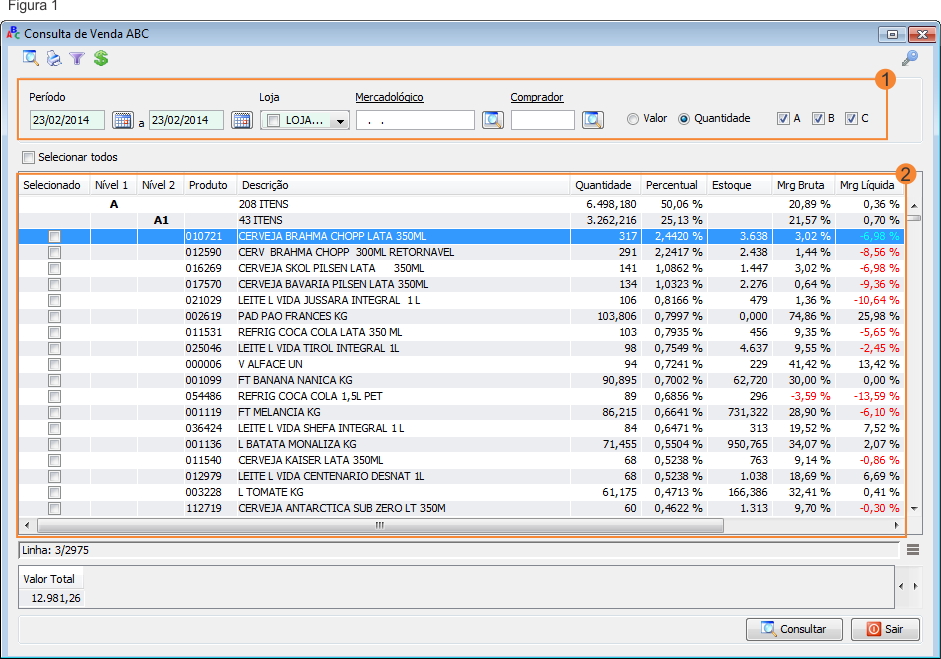The width and height of the screenshot is (941, 659).
Task: Click the Comprador label link
Action: point(537,97)
